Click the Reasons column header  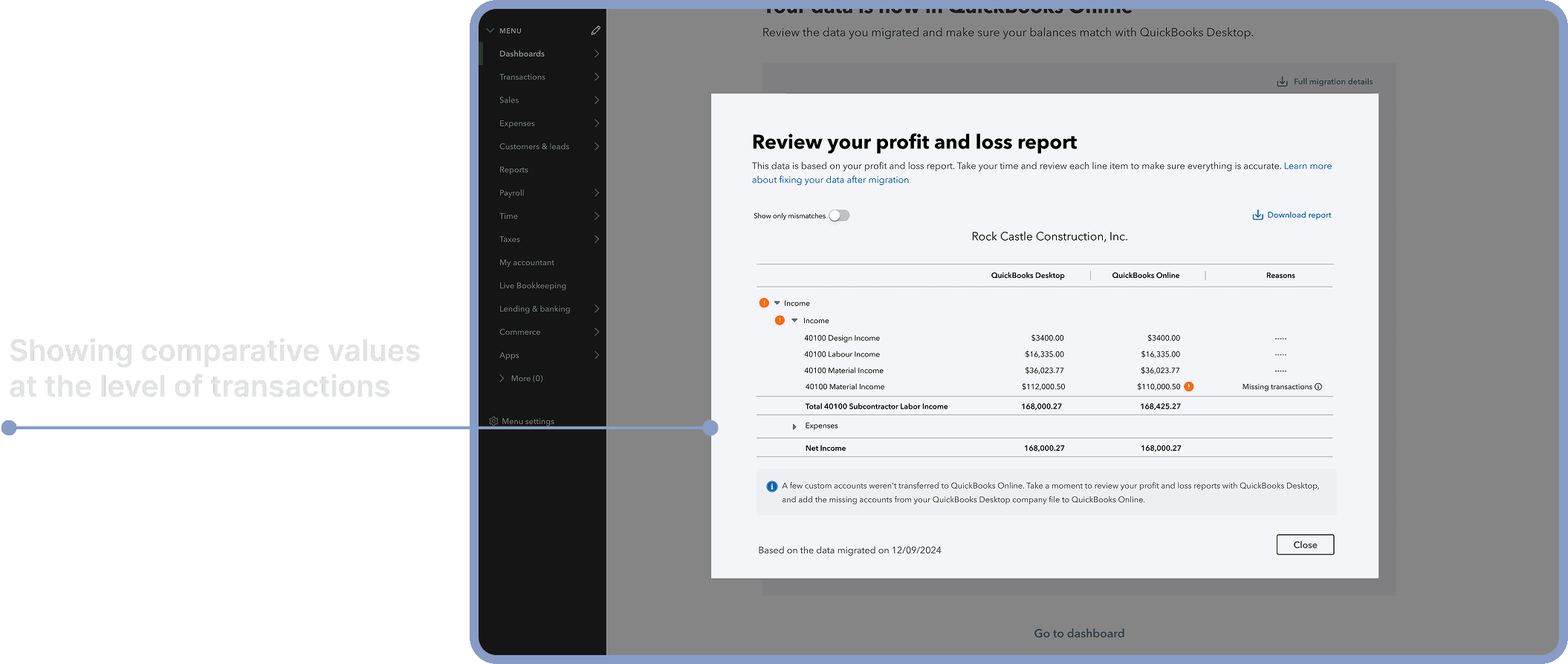pyautogui.click(x=1280, y=276)
